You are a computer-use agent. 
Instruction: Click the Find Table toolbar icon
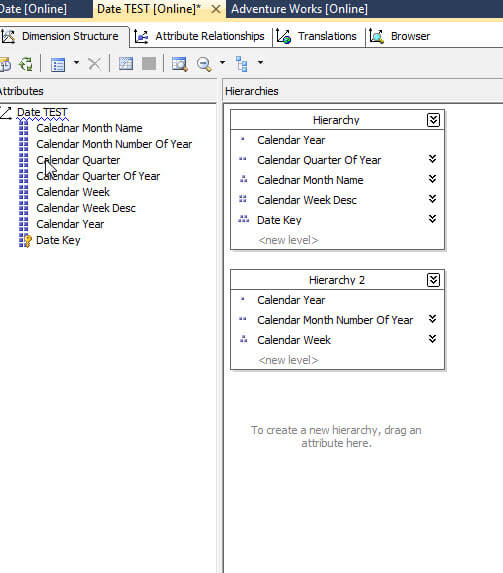point(179,64)
